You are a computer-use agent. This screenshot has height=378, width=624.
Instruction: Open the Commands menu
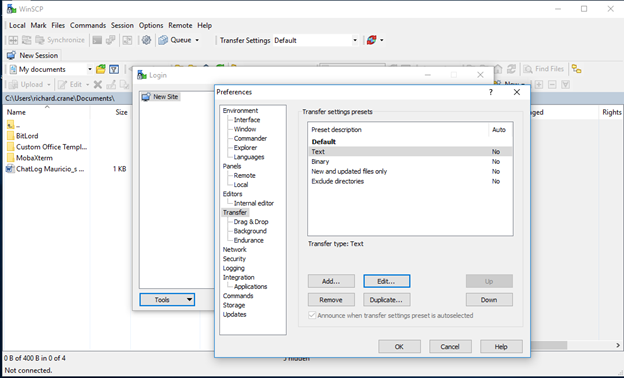click(88, 25)
